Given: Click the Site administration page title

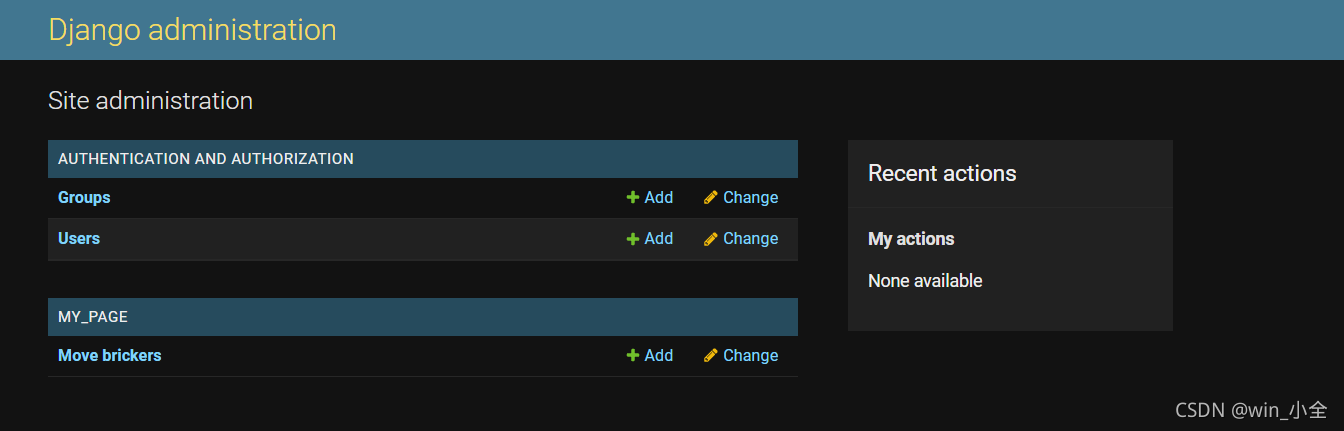Looking at the screenshot, I should point(150,101).
